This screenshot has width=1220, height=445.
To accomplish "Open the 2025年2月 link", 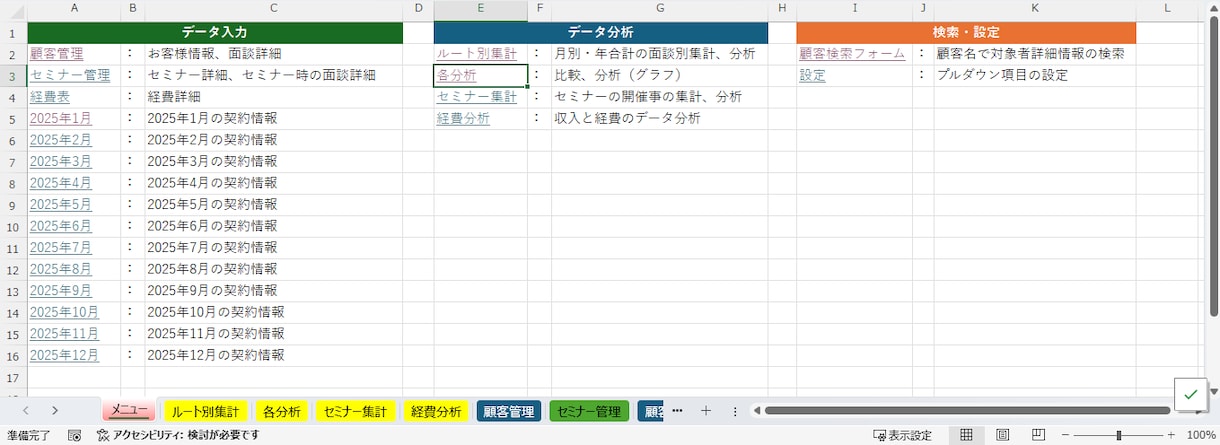I will coord(61,140).
